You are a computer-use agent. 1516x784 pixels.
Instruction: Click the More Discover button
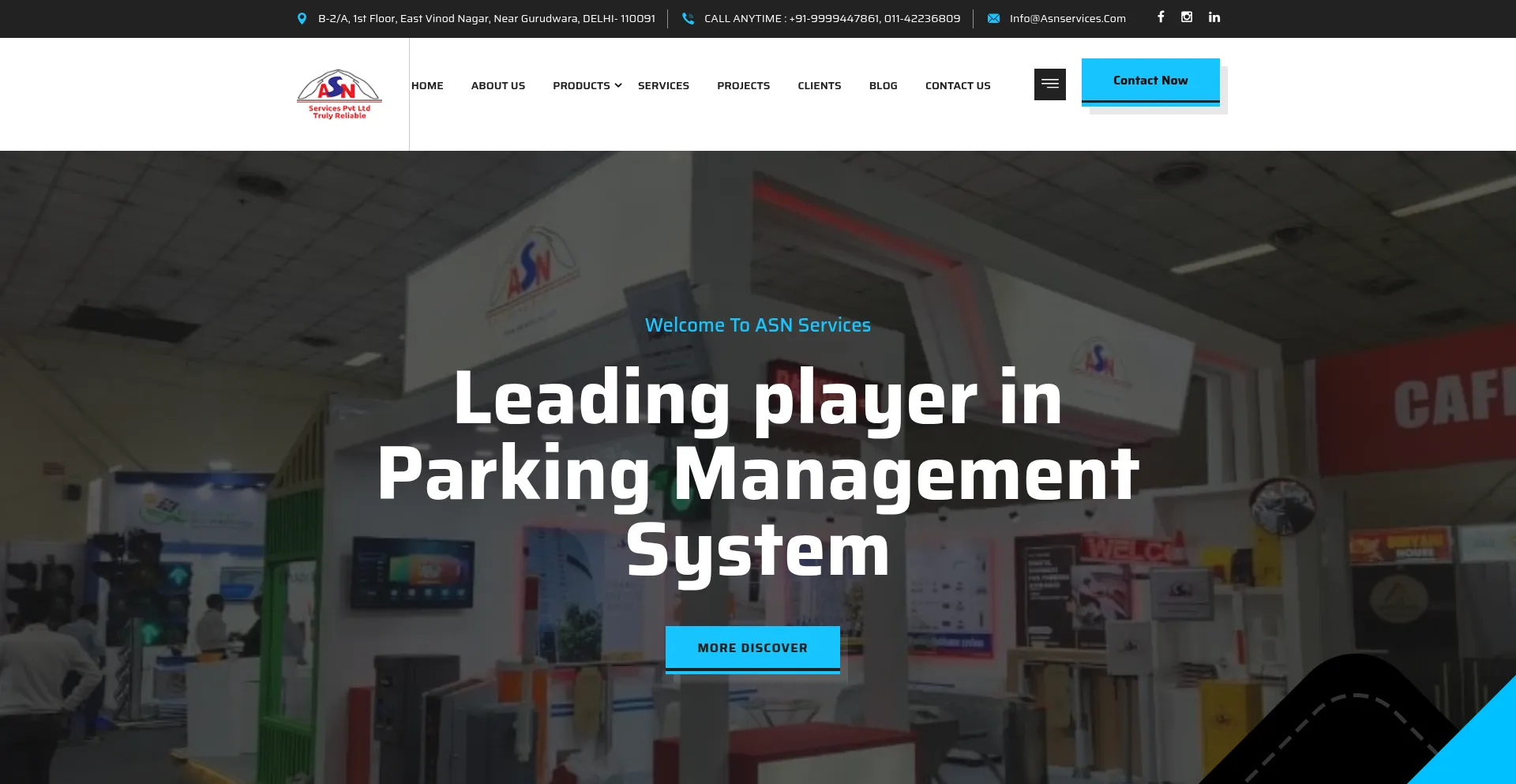pyautogui.click(x=752, y=649)
